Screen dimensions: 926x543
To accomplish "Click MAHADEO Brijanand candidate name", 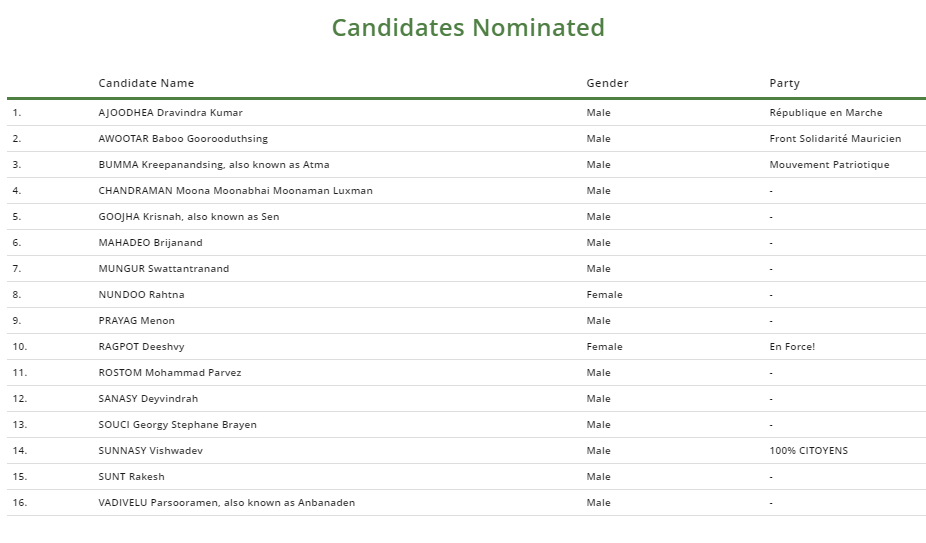I will [x=150, y=243].
